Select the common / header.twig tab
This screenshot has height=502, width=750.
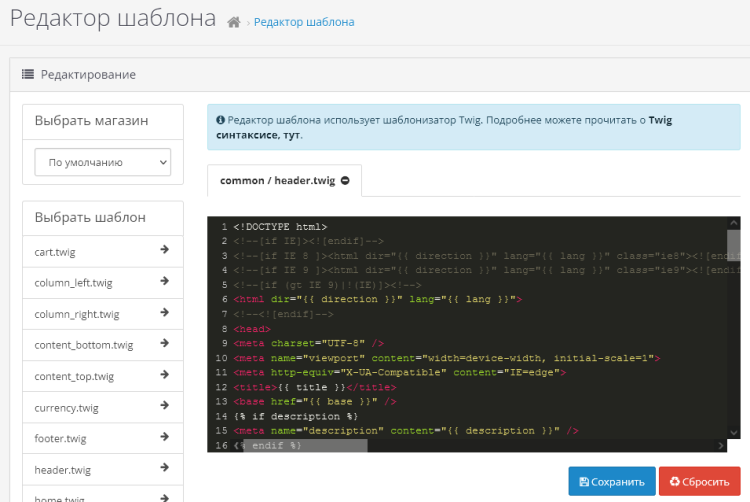tap(278, 181)
